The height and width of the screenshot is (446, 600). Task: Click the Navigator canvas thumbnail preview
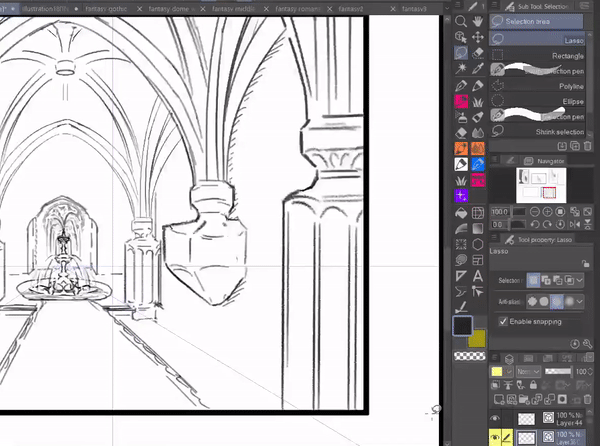540,184
